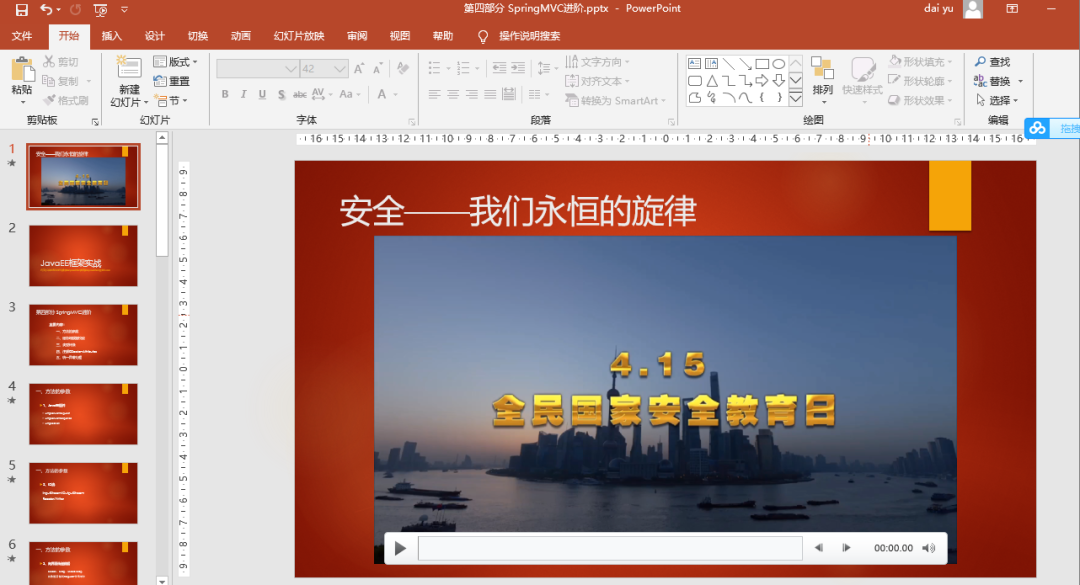Open the font size dropdown
Viewport: 1080px width, 585px height.
pos(340,69)
